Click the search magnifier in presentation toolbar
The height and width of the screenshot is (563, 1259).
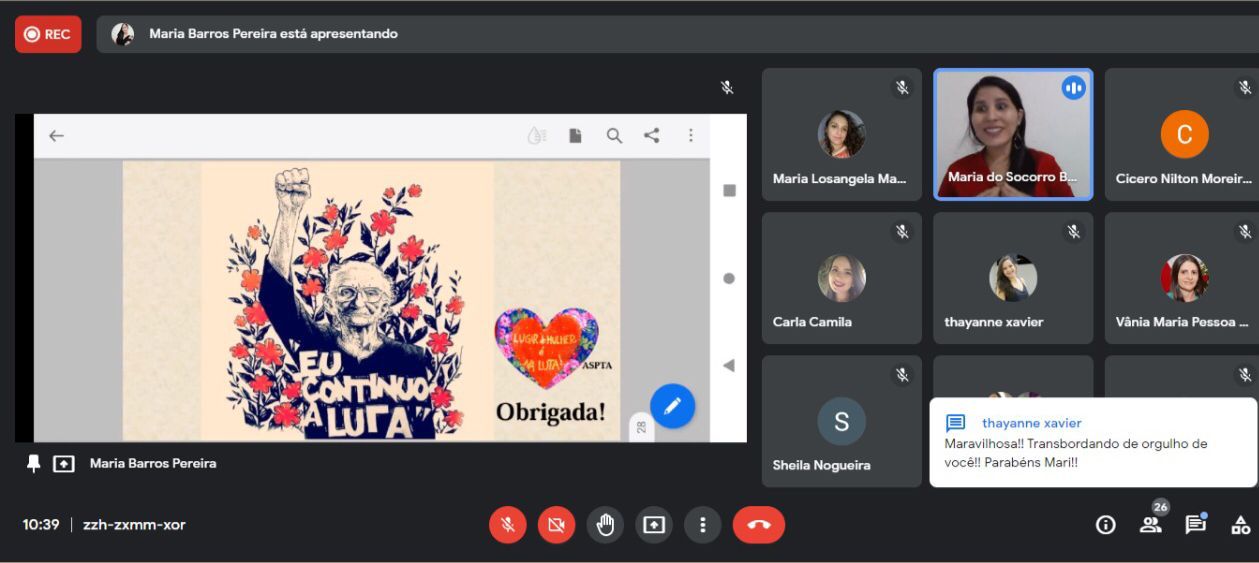coord(614,136)
